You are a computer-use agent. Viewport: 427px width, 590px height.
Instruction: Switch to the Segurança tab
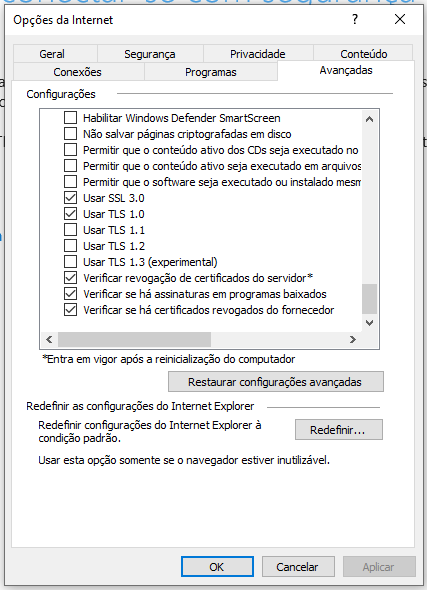pyautogui.click(x=150, y=54)
